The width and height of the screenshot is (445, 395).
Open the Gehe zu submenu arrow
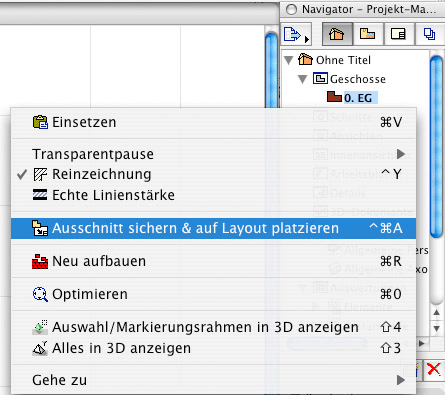(x=401, y=380)
